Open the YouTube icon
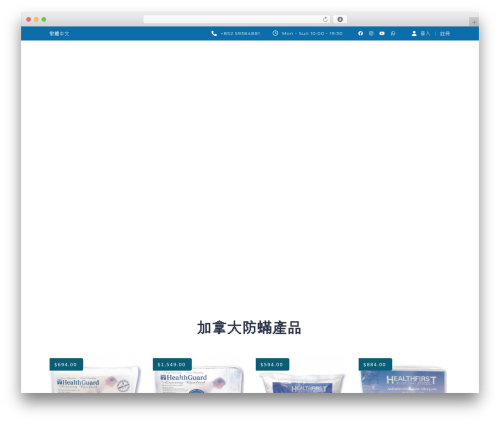The width and height of the screenshot is (500, 423). [x=382, y=33]
